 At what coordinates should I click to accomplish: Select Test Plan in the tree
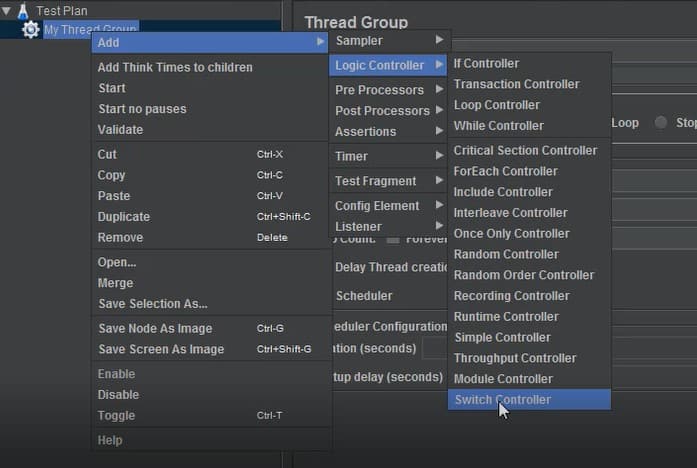[x=62, y=11]
